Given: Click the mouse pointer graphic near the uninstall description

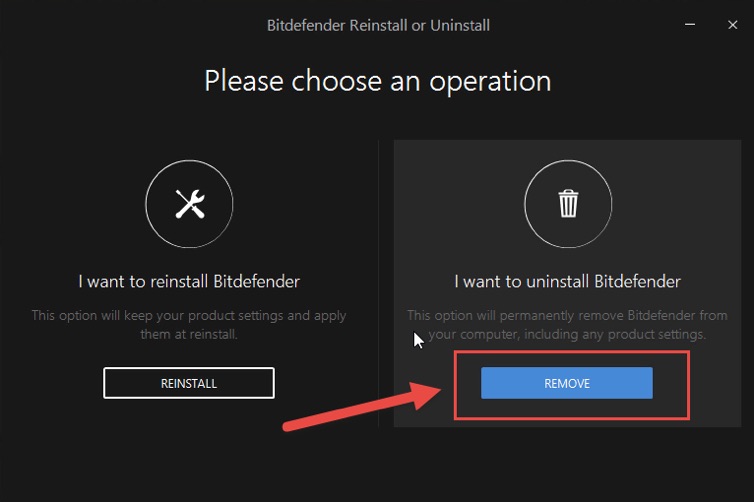Looking at the screenshot, I should coord(419,340).
